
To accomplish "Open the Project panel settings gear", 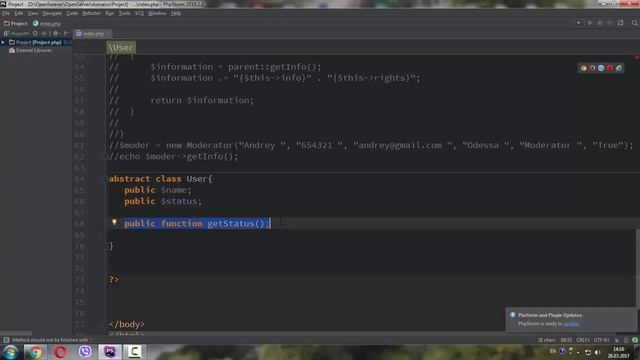I will pyautogui.click(x=56, y=33).
